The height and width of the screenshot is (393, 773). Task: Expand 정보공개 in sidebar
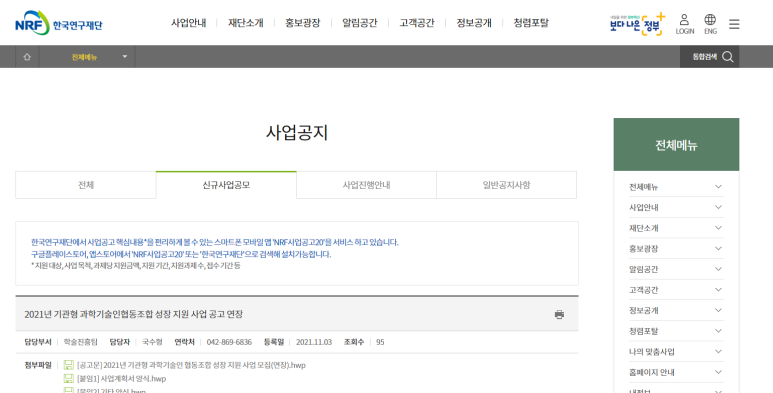coord(676,311)
